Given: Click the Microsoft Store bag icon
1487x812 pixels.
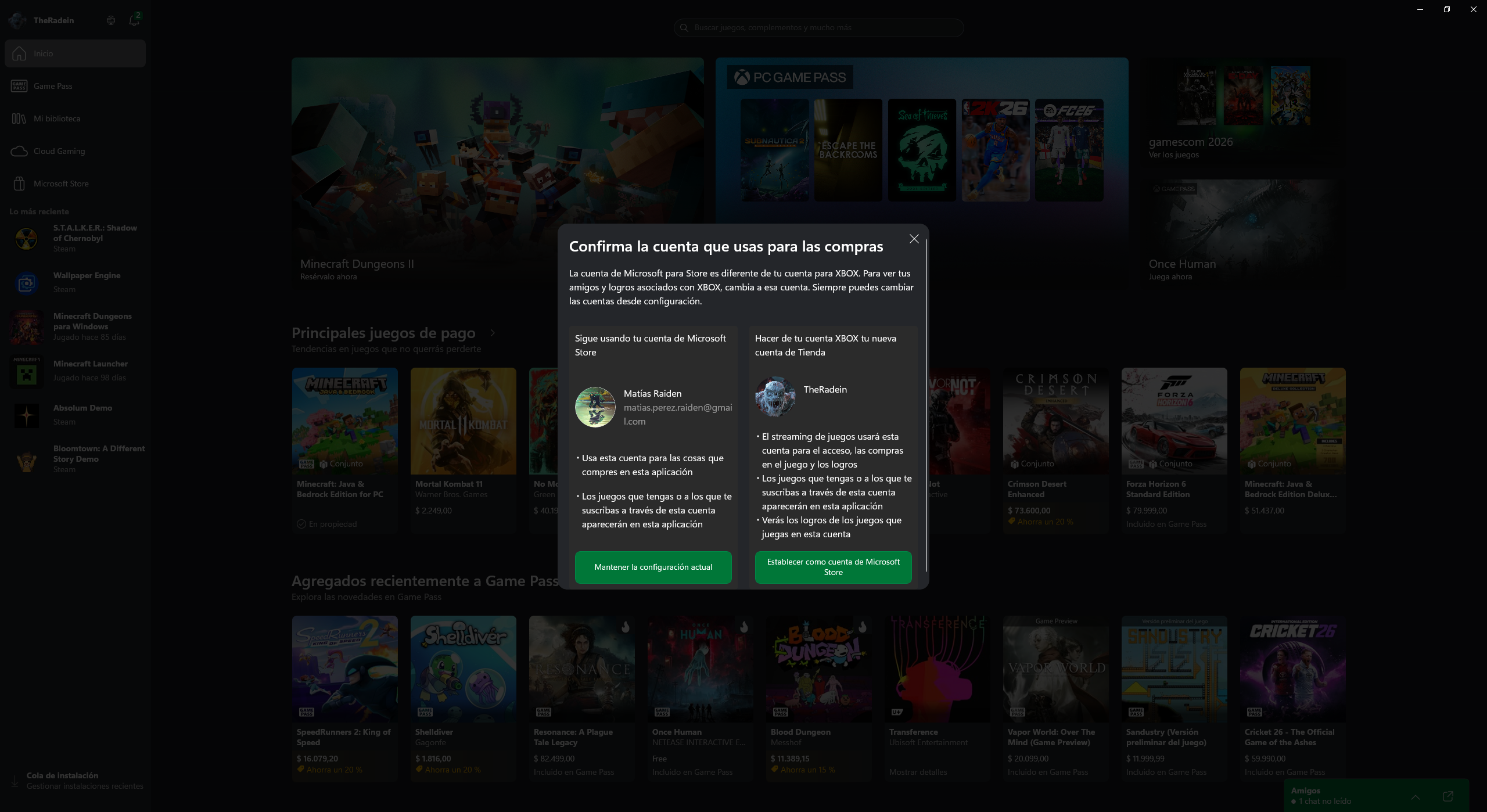Looking at the screenshot, I should click(19, 184).
